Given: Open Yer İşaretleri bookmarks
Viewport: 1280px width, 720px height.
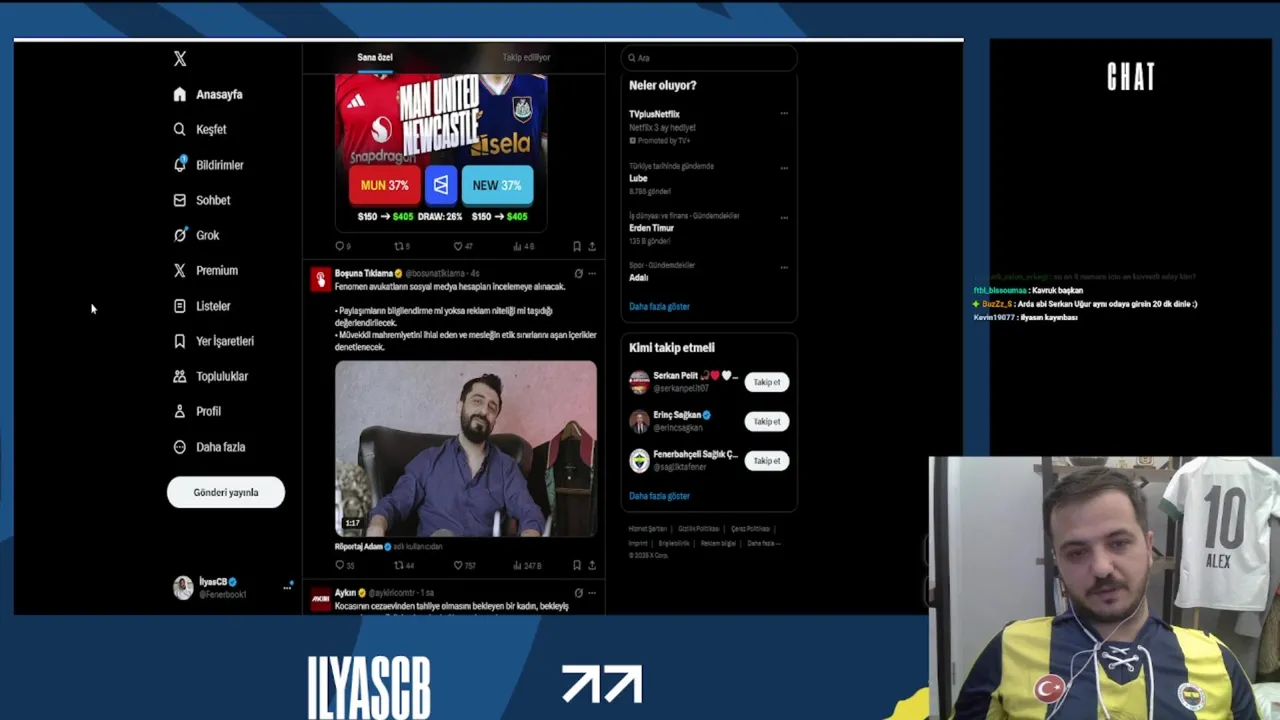Looking at the screenshot, I should (x=214, y=341).
